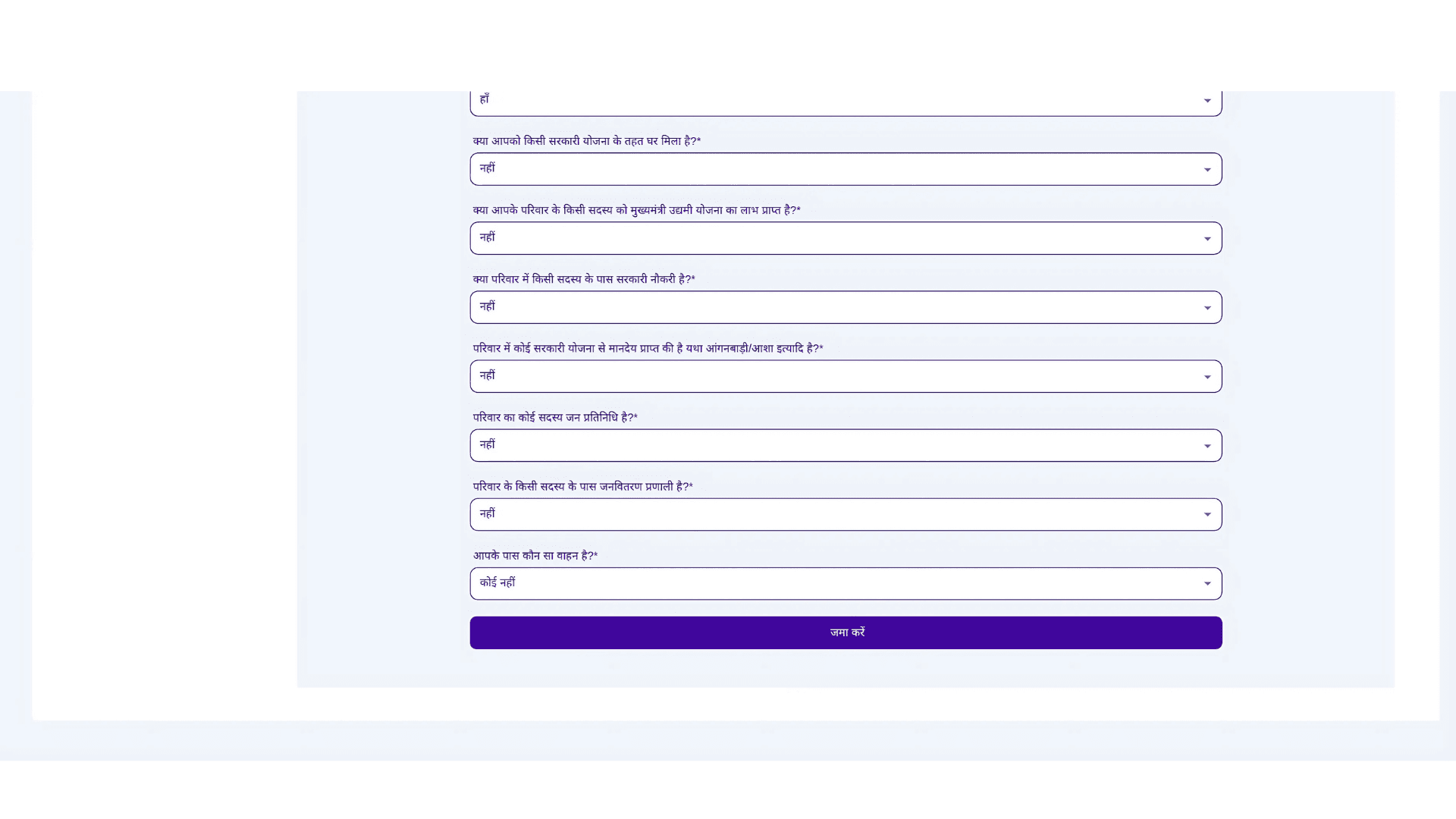Click the arrow on the जनवितरण प्रणाली dropdown

click(x=1207, y=515)
